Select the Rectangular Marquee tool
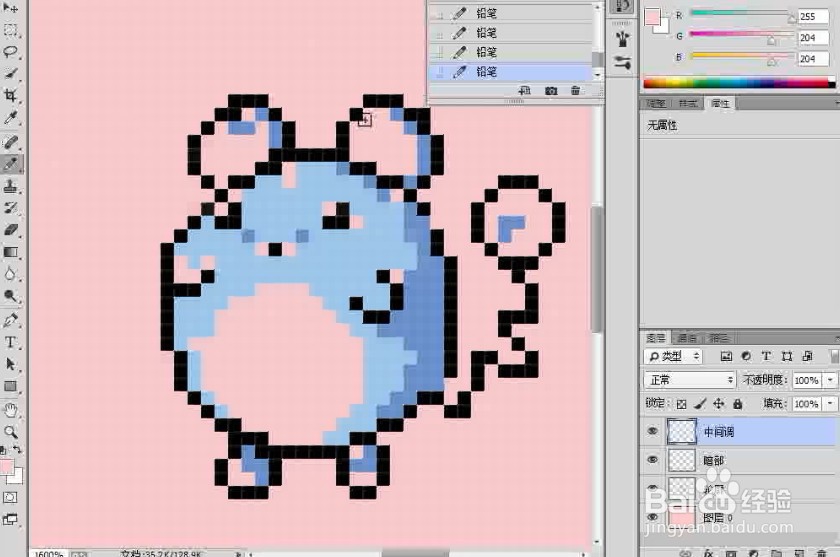This screenshot has width=840, height=557. coord(11,30)
